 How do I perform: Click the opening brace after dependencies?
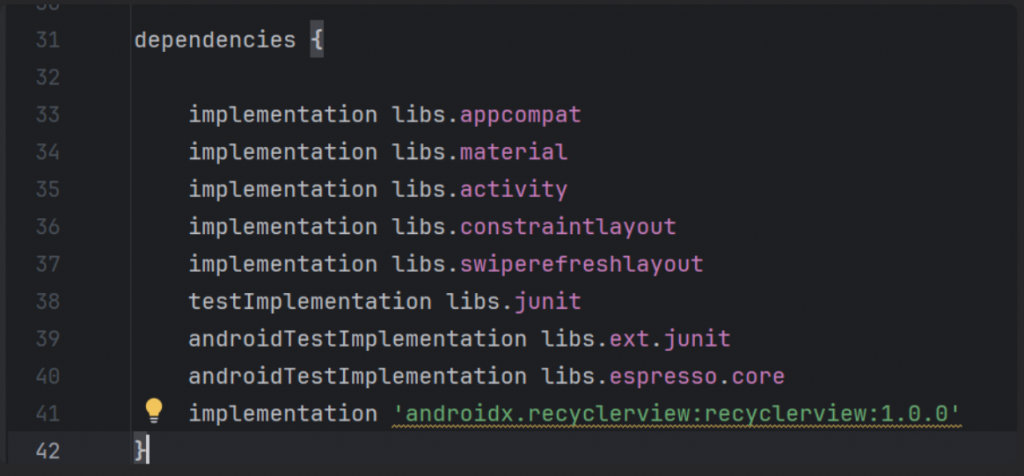pos(317,40)
